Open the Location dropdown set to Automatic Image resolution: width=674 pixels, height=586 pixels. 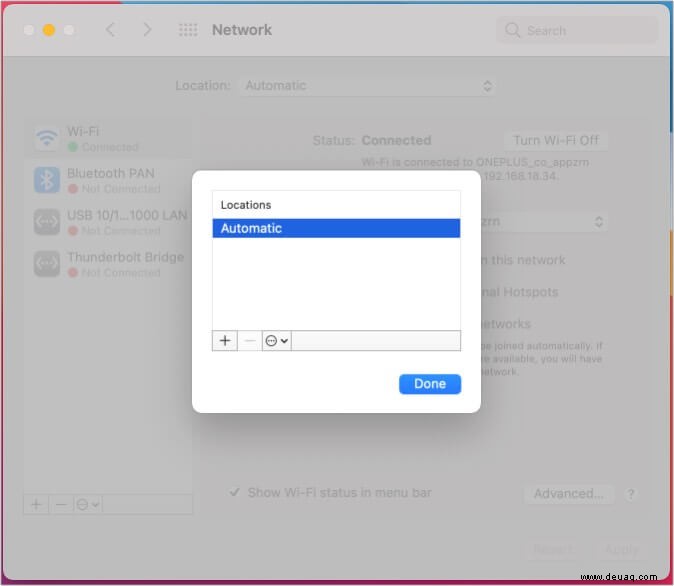pos(368,86)
